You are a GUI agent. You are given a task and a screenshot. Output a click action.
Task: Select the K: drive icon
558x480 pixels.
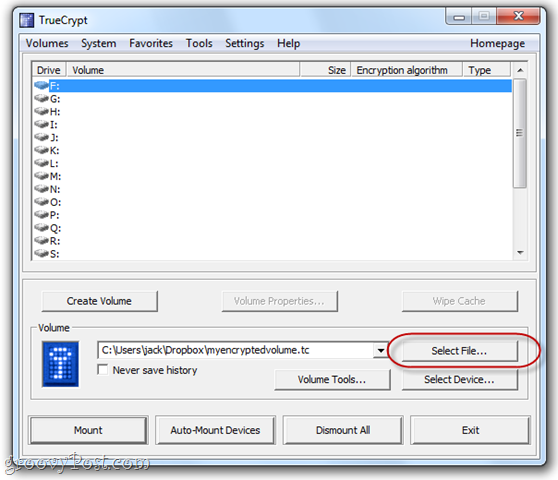41,150
